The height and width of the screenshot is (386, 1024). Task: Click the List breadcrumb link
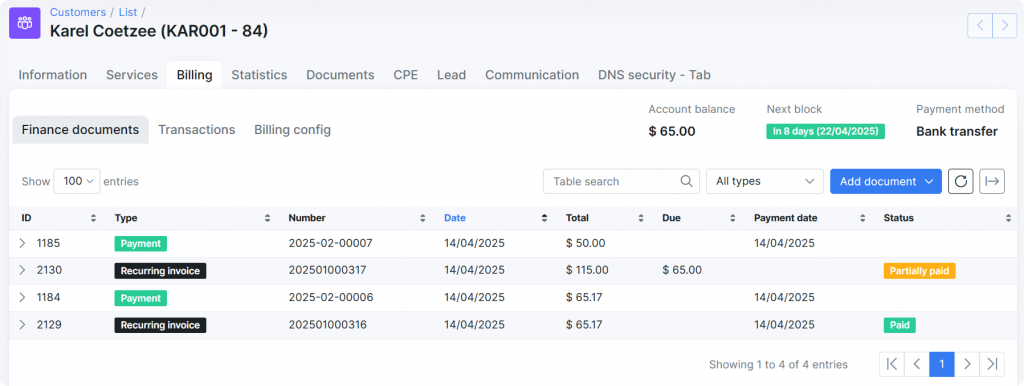(x=128, y=12)
